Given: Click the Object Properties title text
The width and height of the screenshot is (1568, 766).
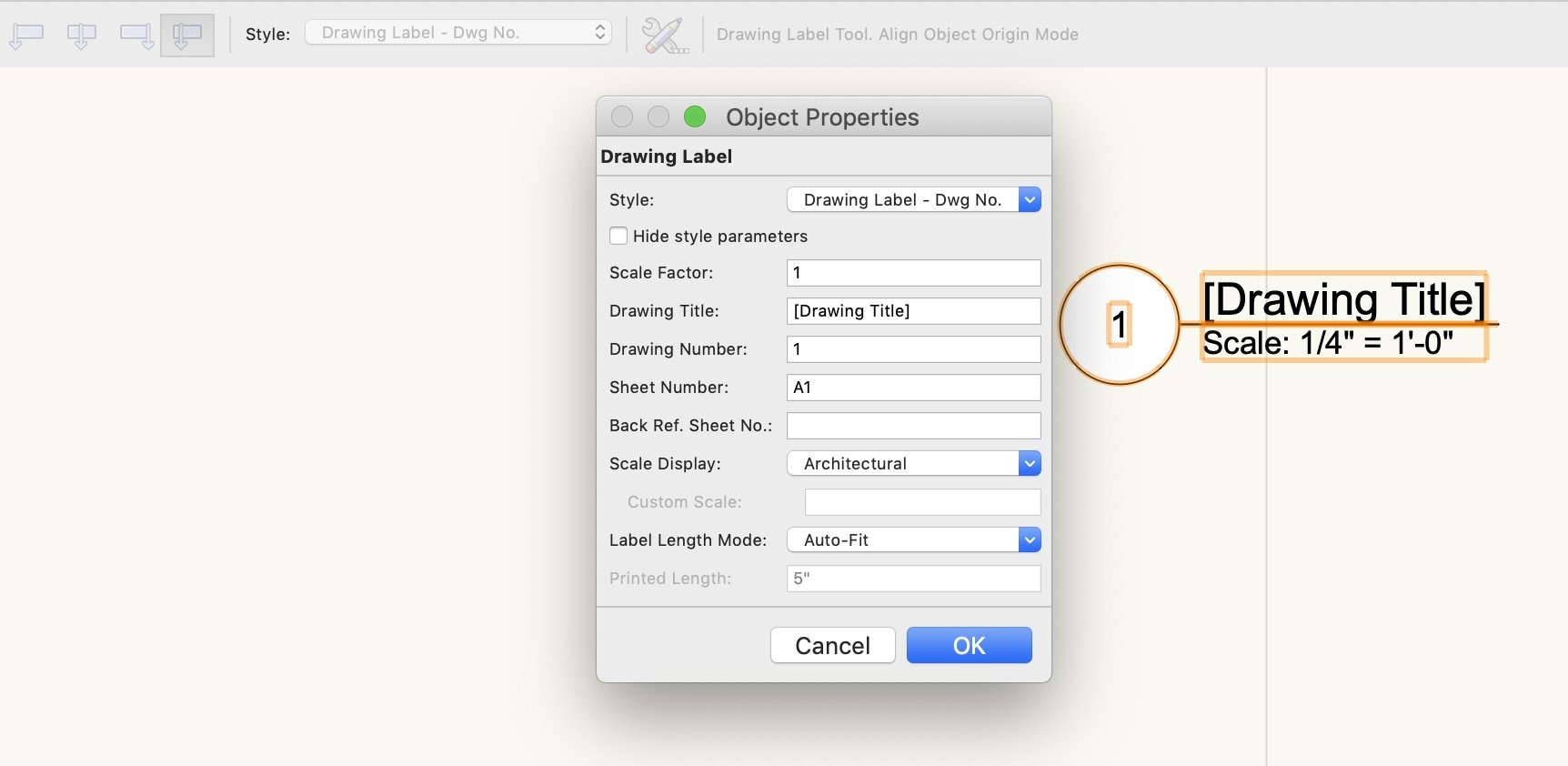Looking at the screenshot, I should [x=822, y=117].
